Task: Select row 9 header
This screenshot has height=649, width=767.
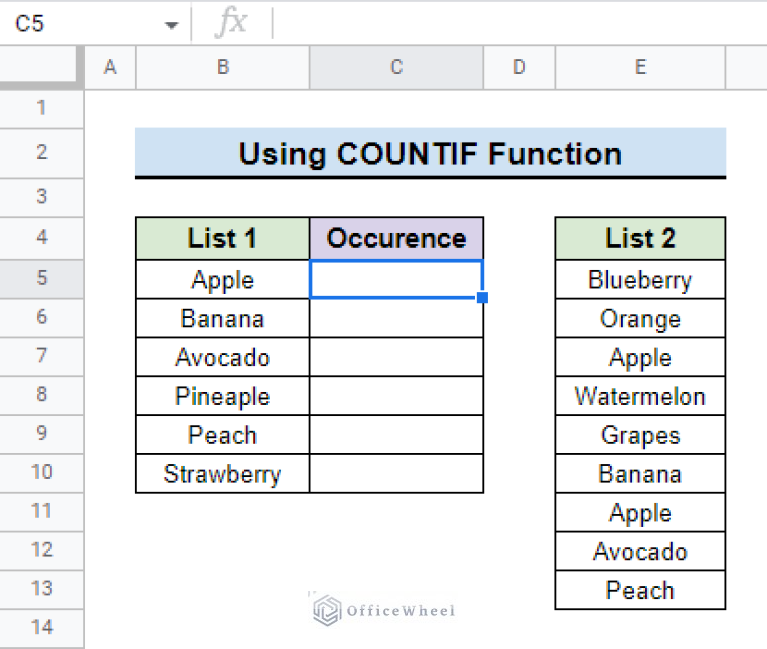Action: [42, 434]
